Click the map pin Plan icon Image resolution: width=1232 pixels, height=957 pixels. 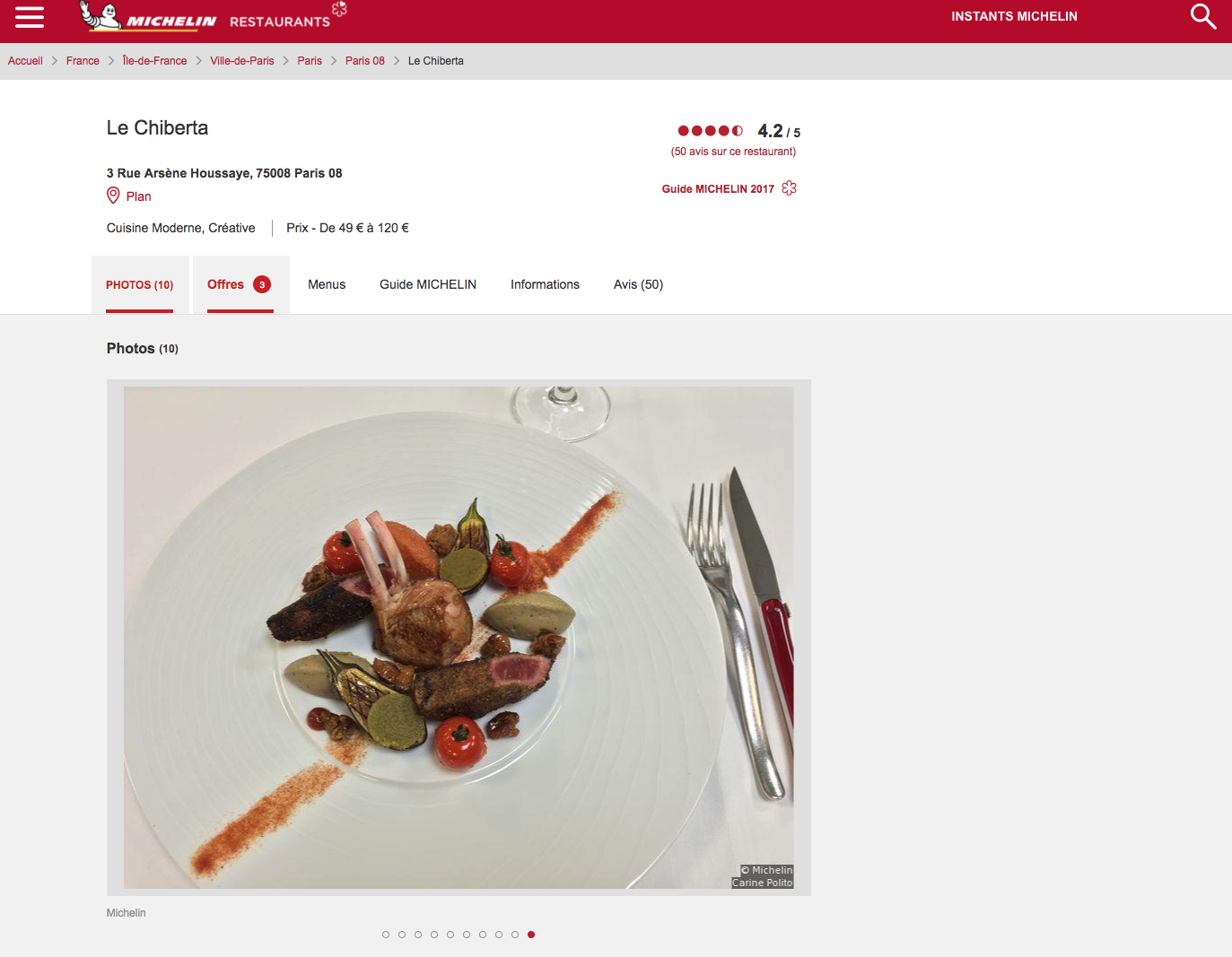(x=113, y=196)
